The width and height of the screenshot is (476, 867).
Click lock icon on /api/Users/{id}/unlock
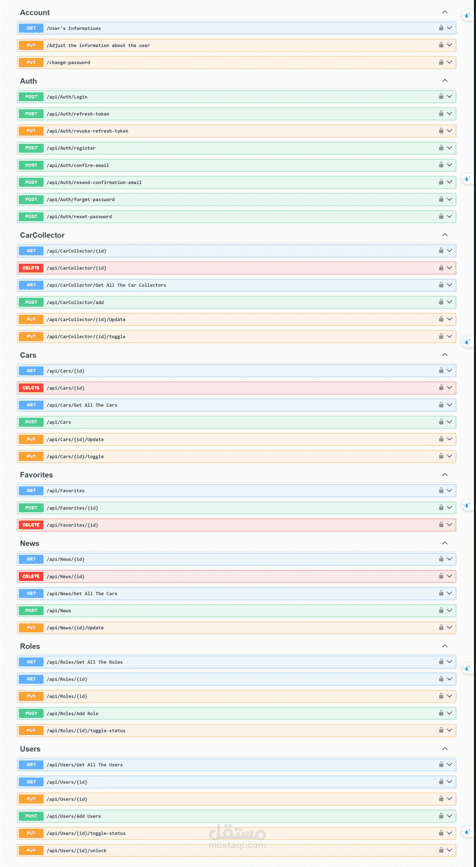click(x=441, y=850)
